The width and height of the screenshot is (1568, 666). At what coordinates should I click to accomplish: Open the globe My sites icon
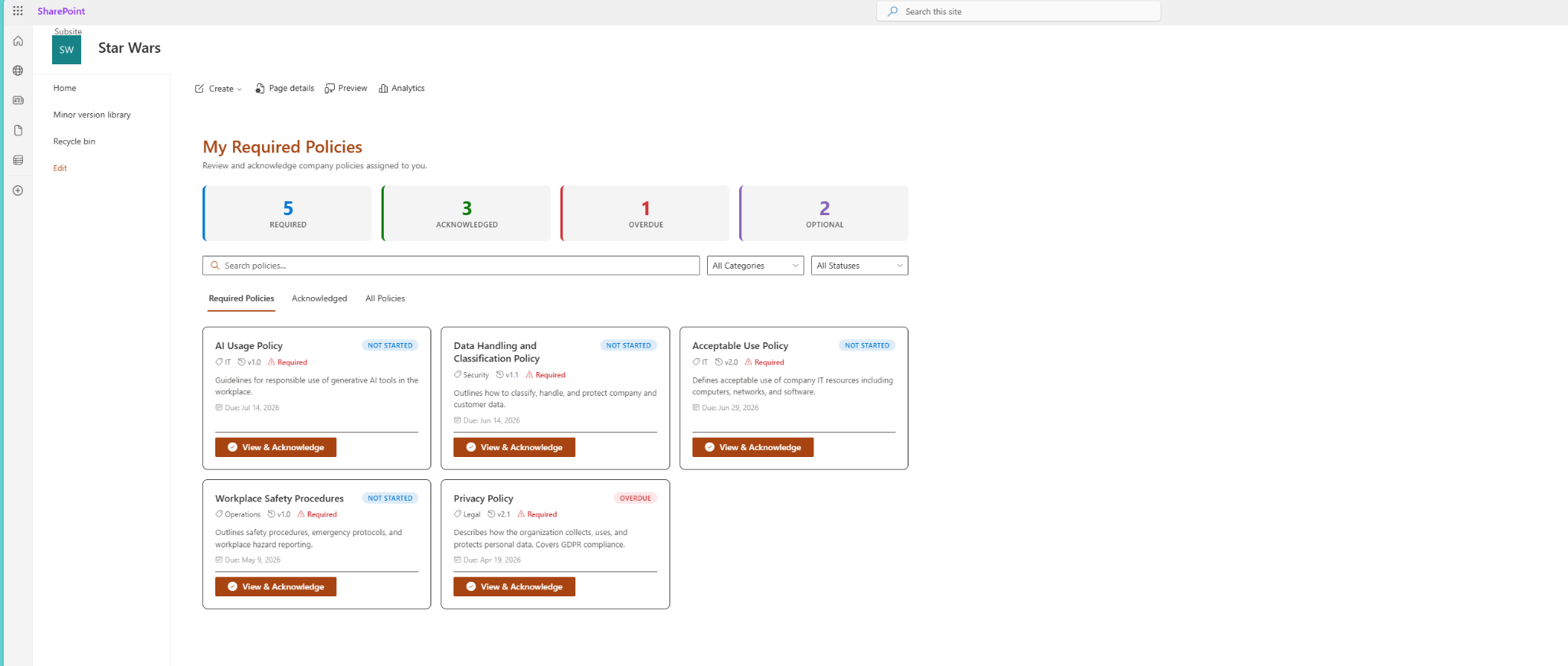click(18, 70)
